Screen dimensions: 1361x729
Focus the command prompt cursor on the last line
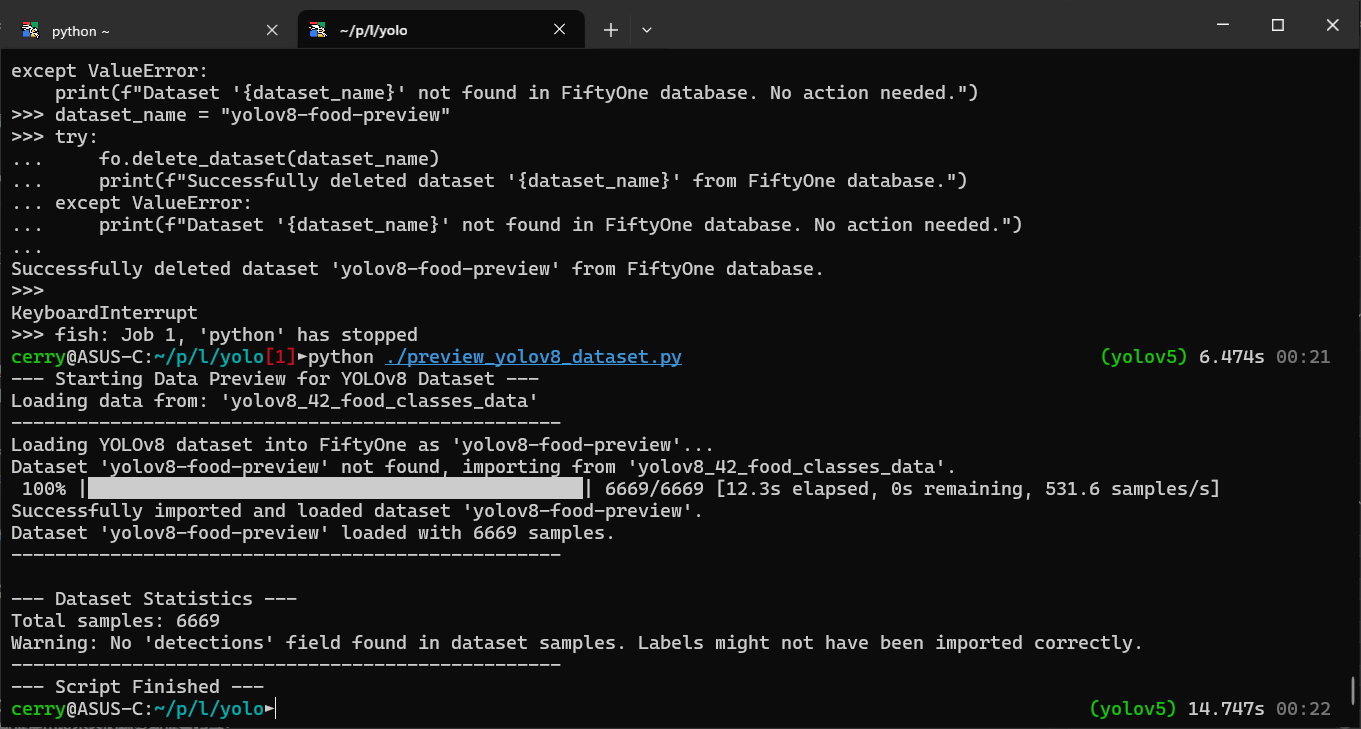[275, 709]
